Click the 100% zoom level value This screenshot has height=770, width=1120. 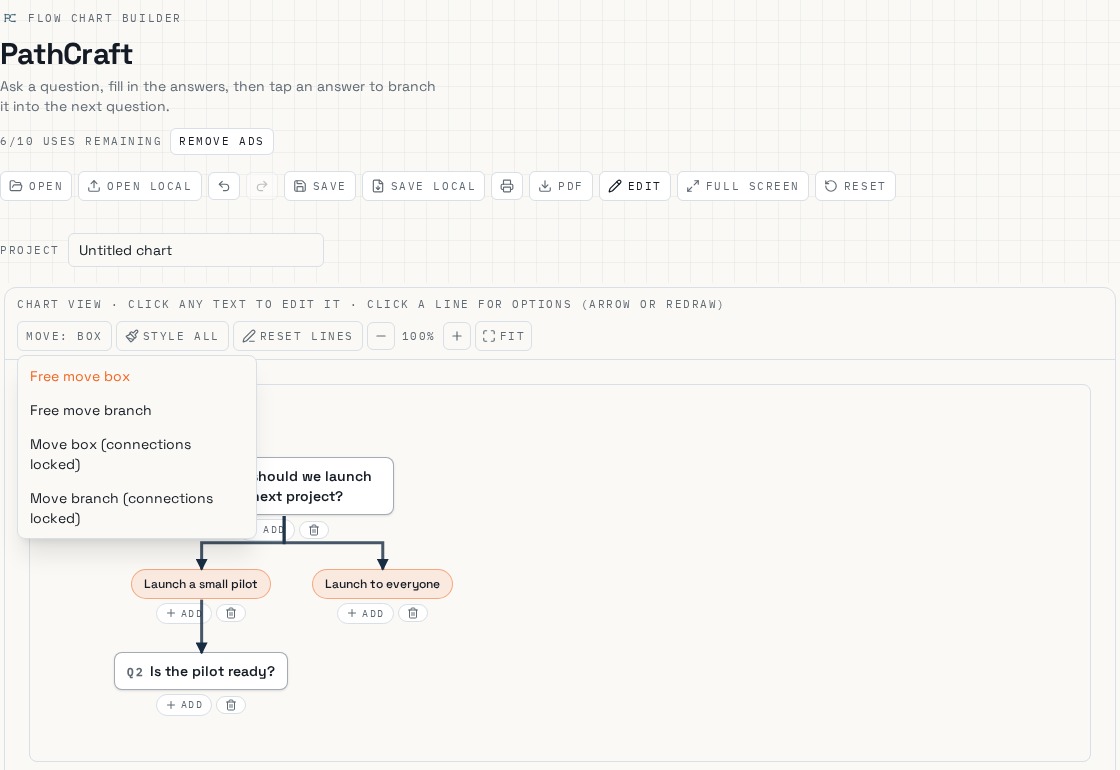[x=419, y=336]
